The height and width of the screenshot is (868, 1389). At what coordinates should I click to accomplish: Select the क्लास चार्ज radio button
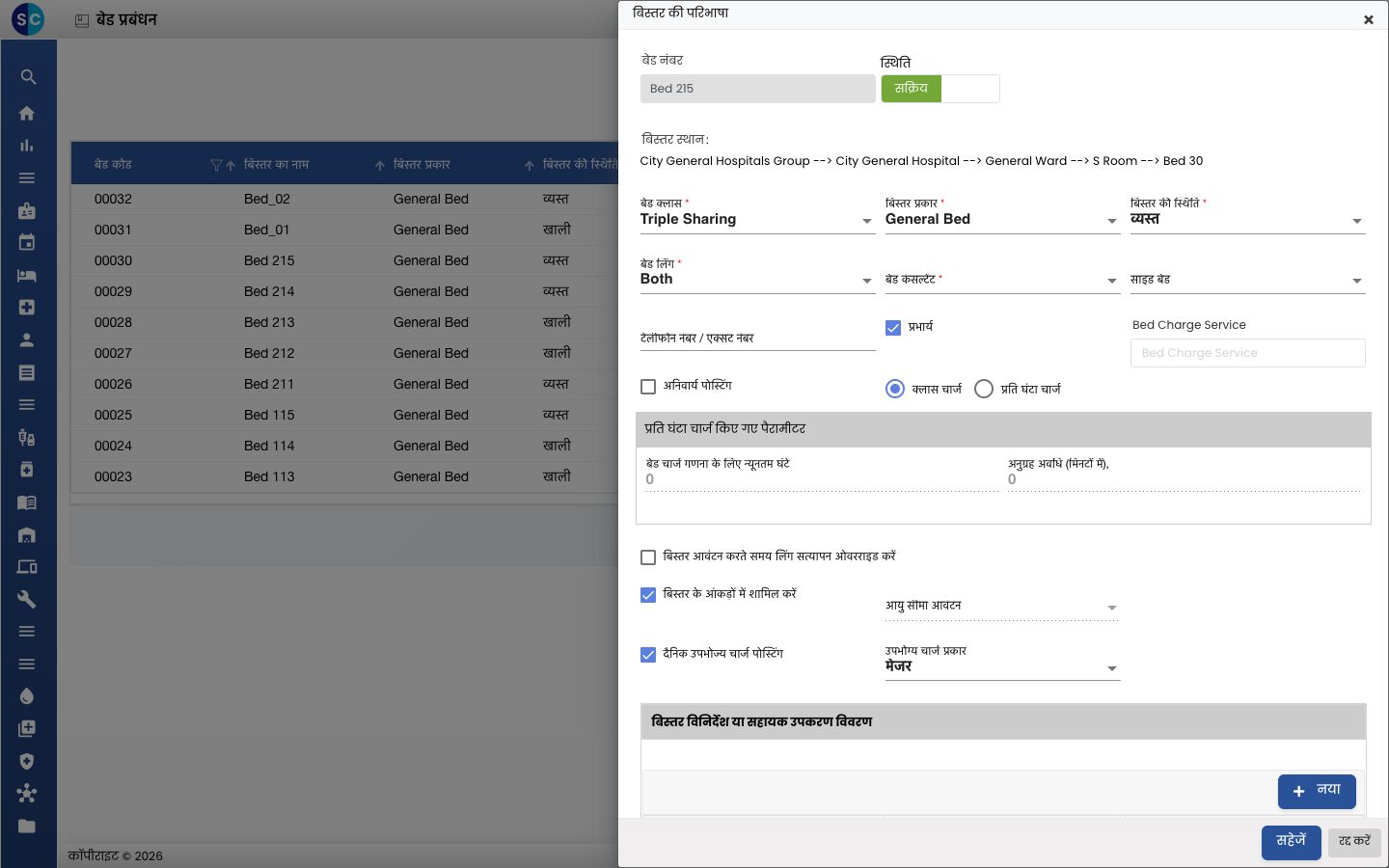coord(895,389)
